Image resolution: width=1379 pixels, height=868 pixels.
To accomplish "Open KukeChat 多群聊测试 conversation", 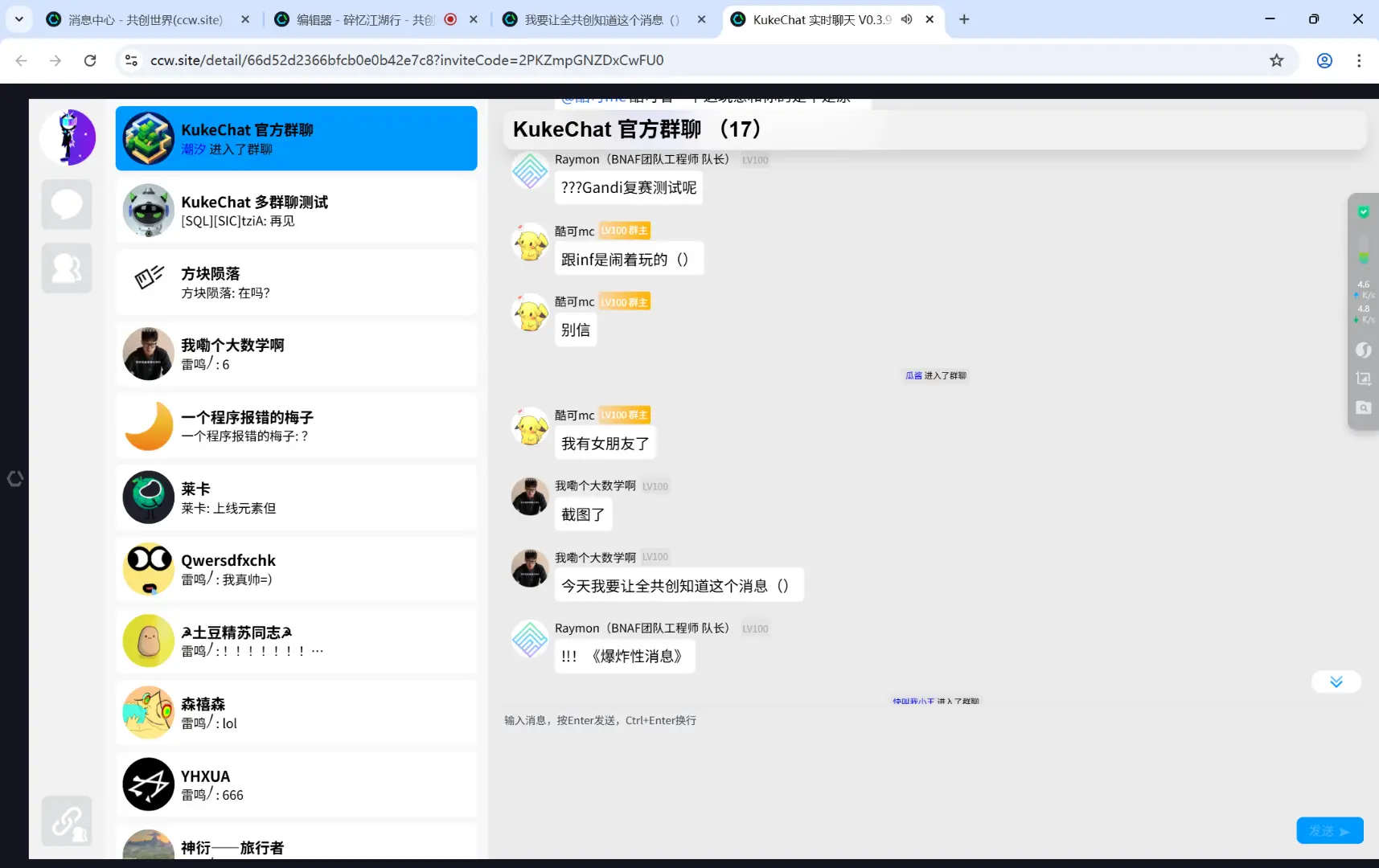I will (296, 211).
